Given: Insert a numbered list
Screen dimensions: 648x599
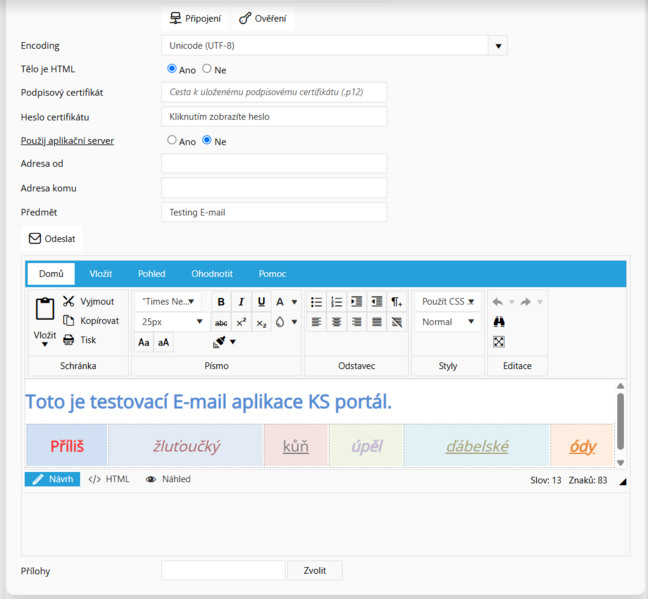Looking at the screenshot, I should click(x=336, y=302).
